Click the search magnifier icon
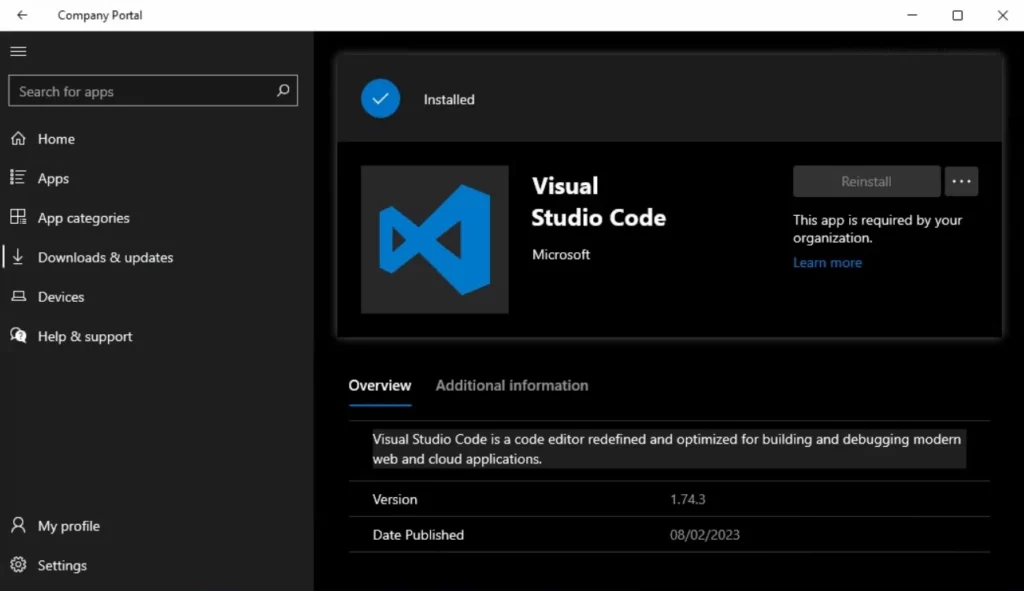This screenshot has height=591, width=1024. (x=283, y=91)
